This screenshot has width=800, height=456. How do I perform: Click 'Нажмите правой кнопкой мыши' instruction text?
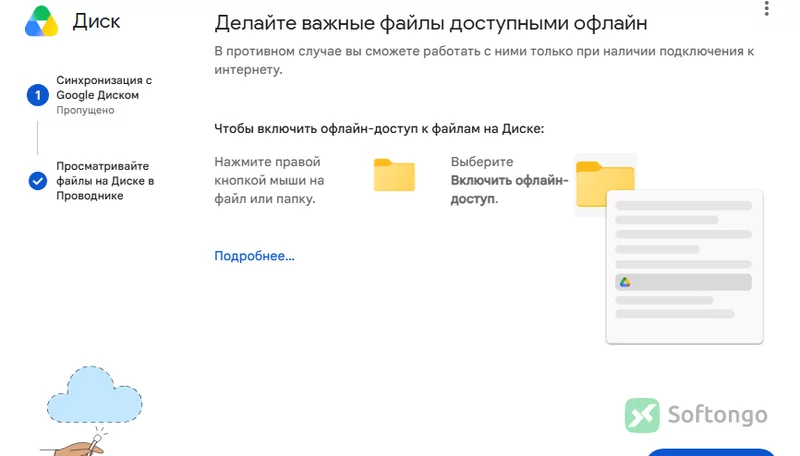tap(269, 180)
